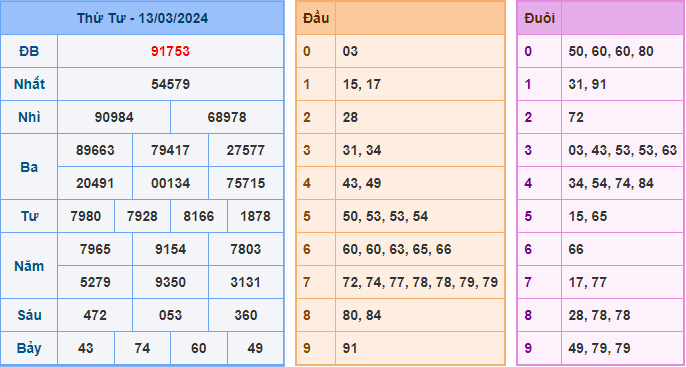Select third prize number 20491
This screenshot has height=367, width=686.
click(95, 183)
